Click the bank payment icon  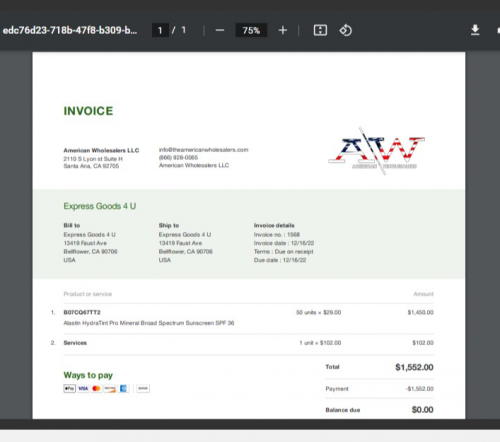pos(143,388)
